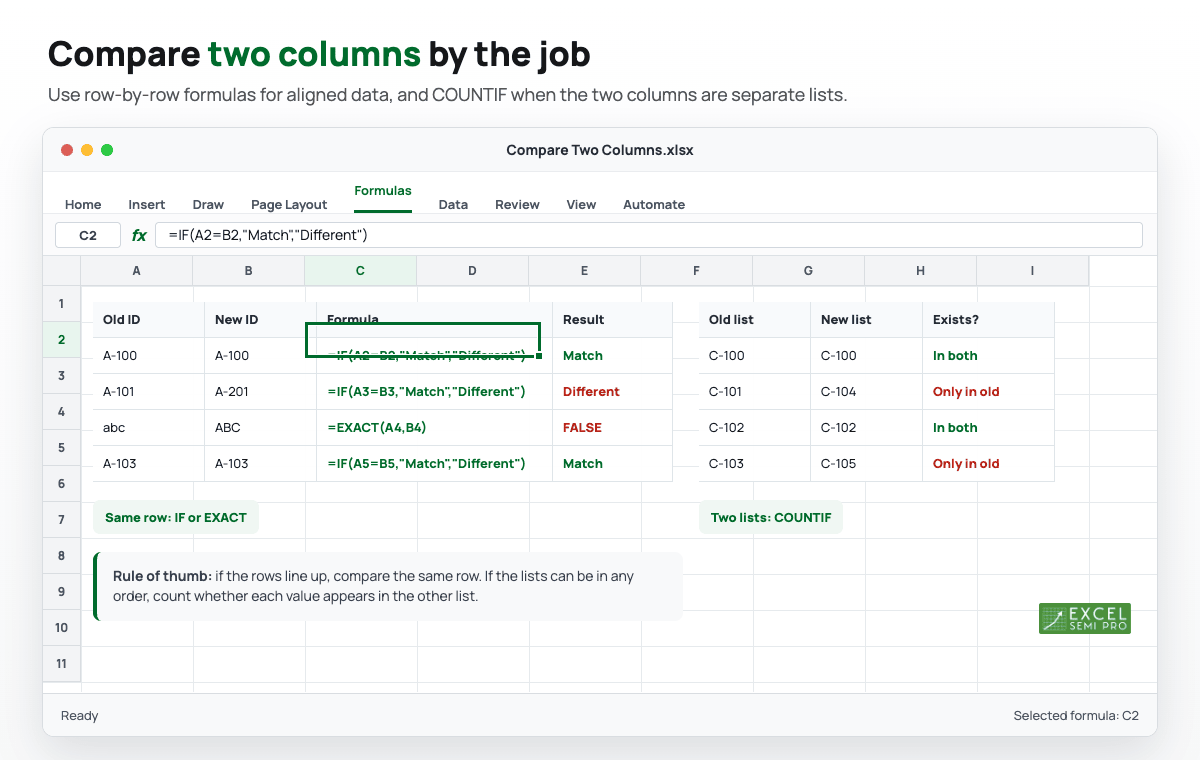Click the =IF(A3=B3,"Match","Different") cell

434,392
